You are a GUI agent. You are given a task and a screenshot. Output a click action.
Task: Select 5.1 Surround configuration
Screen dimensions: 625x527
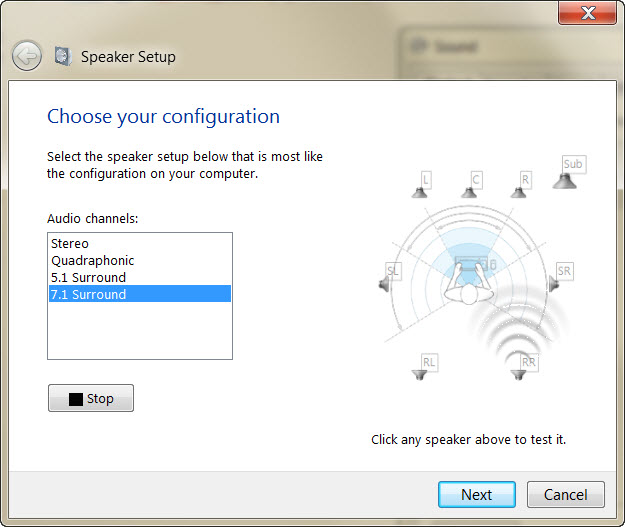(89, 277)
